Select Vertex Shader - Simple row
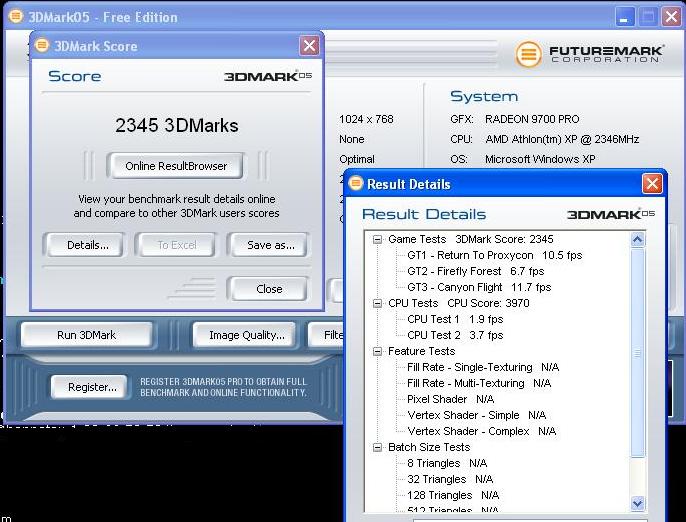 [x=476, y=415]
